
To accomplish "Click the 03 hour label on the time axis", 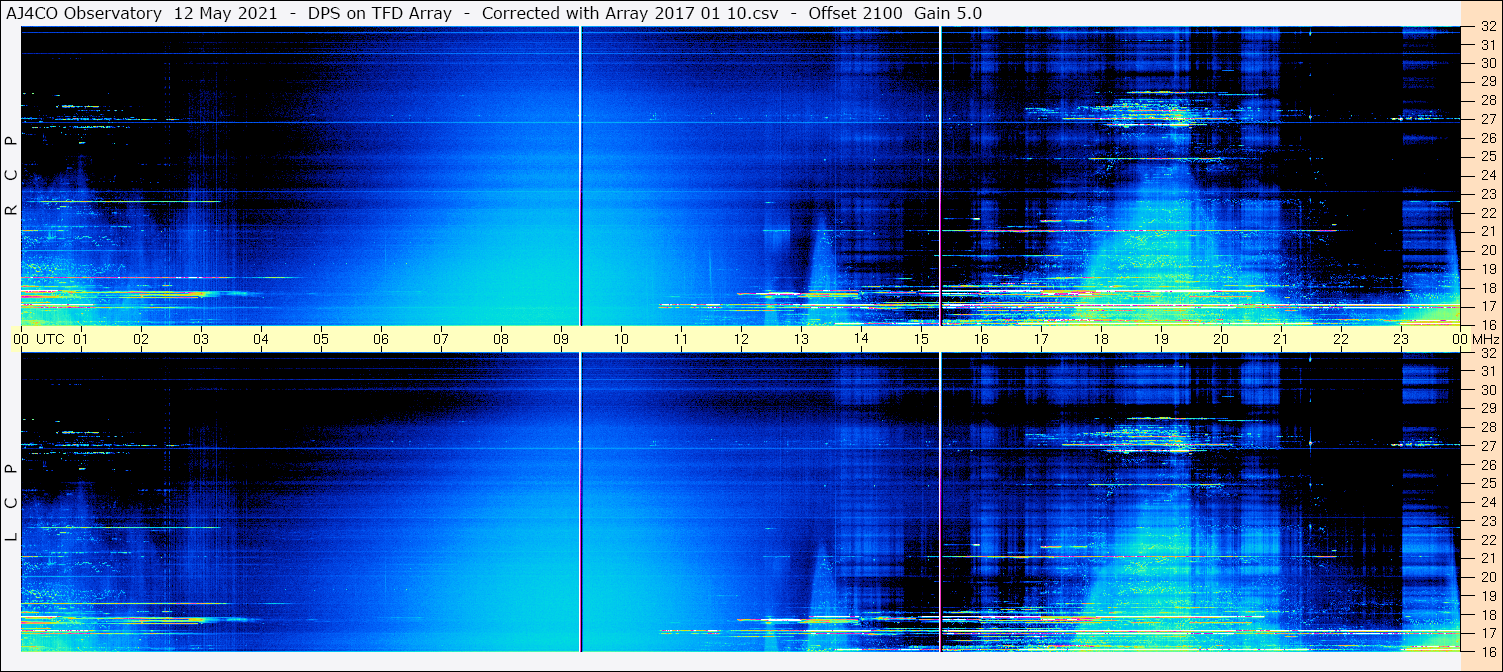I will [201, 339].
